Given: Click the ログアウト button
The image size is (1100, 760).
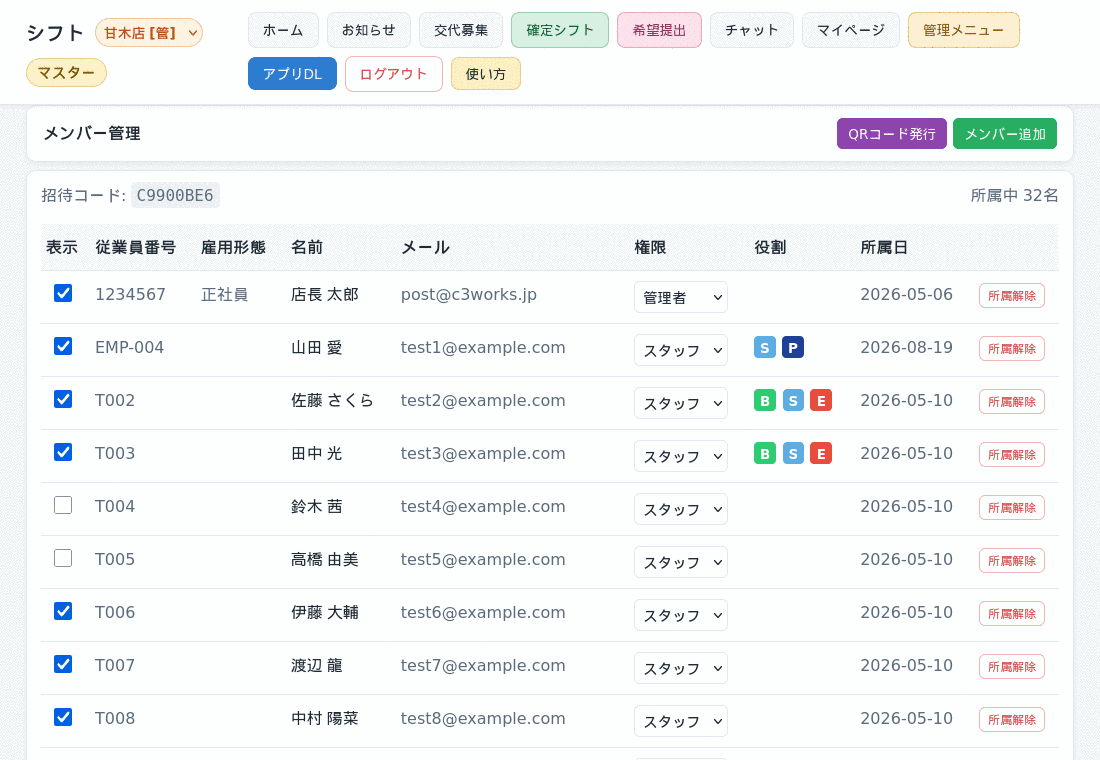Looking at the screenshot, I should [x=394, y=74].
